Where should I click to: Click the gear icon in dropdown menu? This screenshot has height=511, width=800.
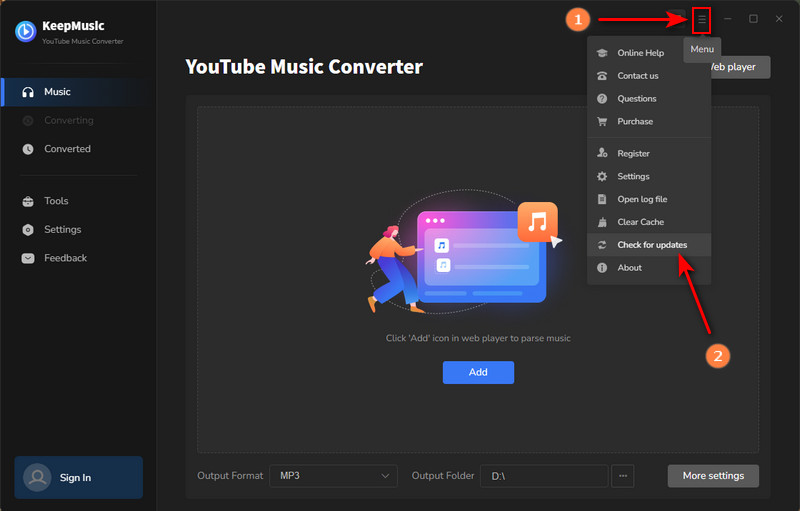coord(602,176)
